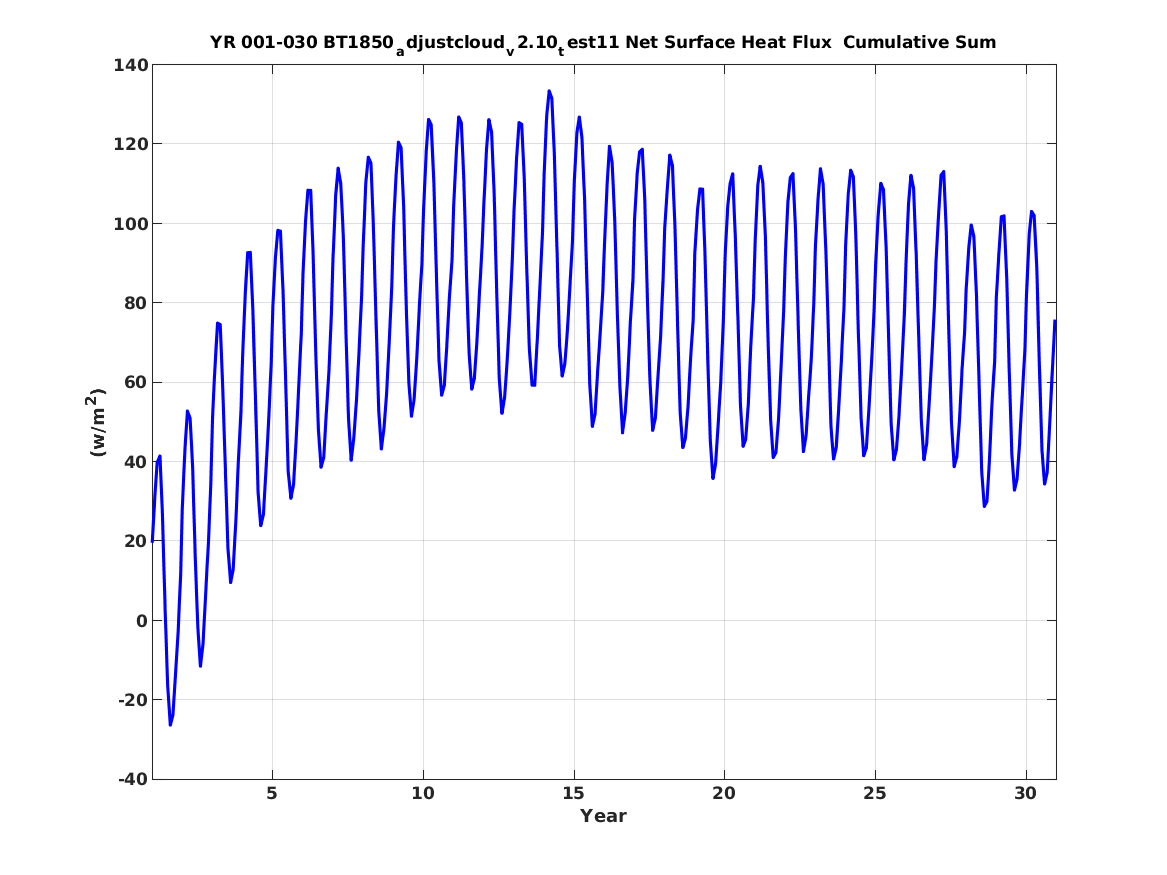Click x-axis tick label 30

(x=1025, y=793)
